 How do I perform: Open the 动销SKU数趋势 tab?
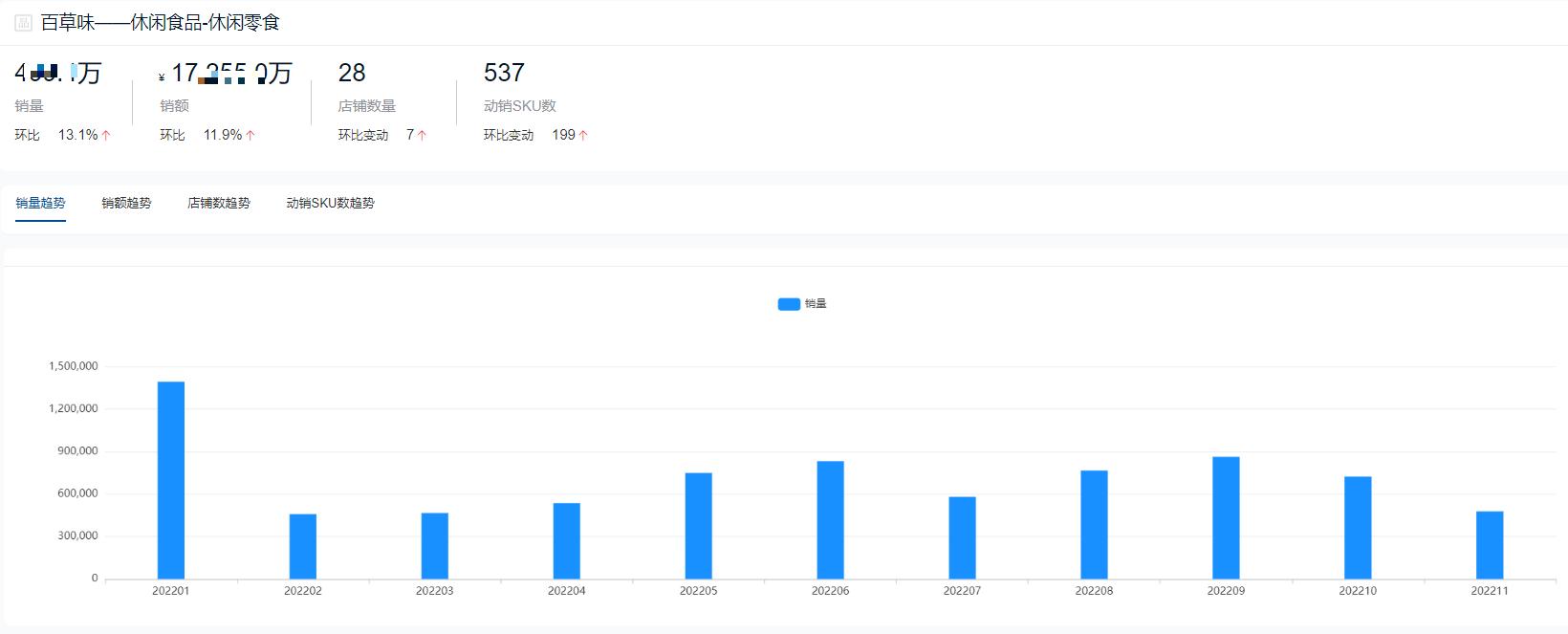click(x=331, y=203)
